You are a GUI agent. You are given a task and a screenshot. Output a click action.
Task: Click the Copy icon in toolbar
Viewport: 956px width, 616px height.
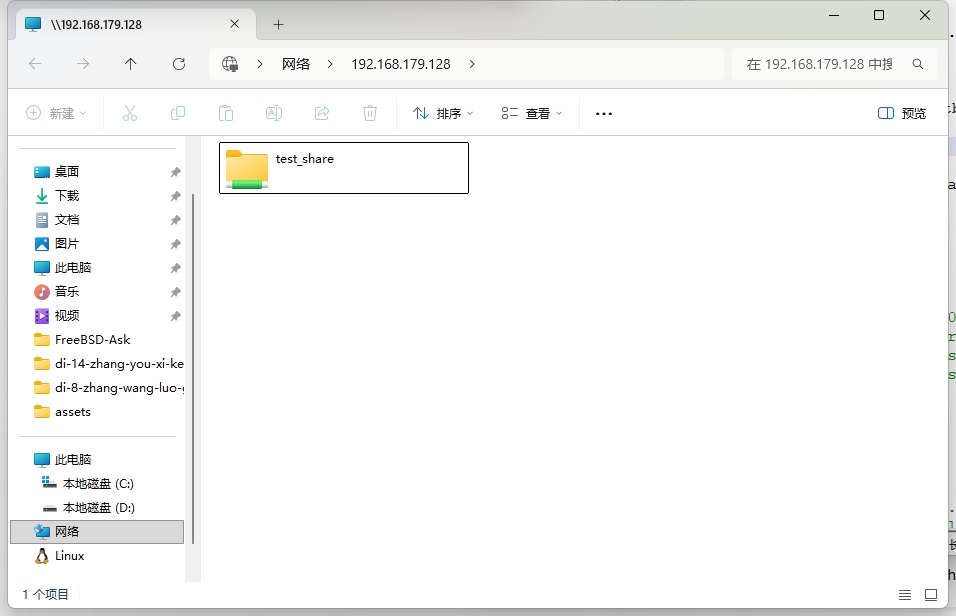point(178,113)
